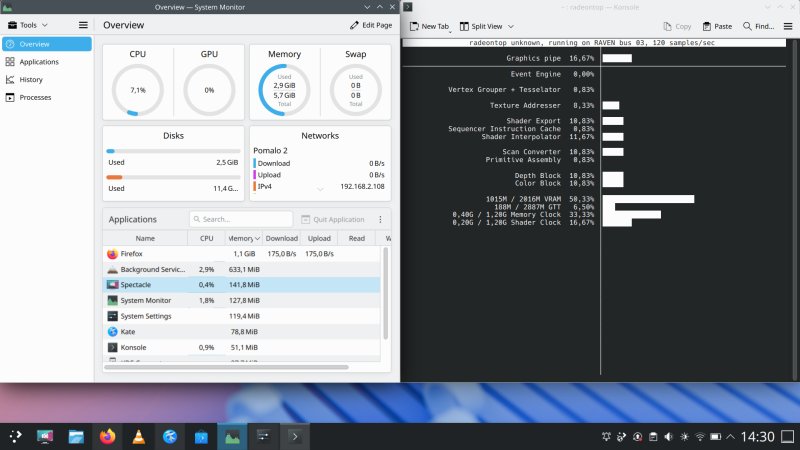Open the Konsole hamburger menu
Viewport: 800px width, 450px height.
789,26
